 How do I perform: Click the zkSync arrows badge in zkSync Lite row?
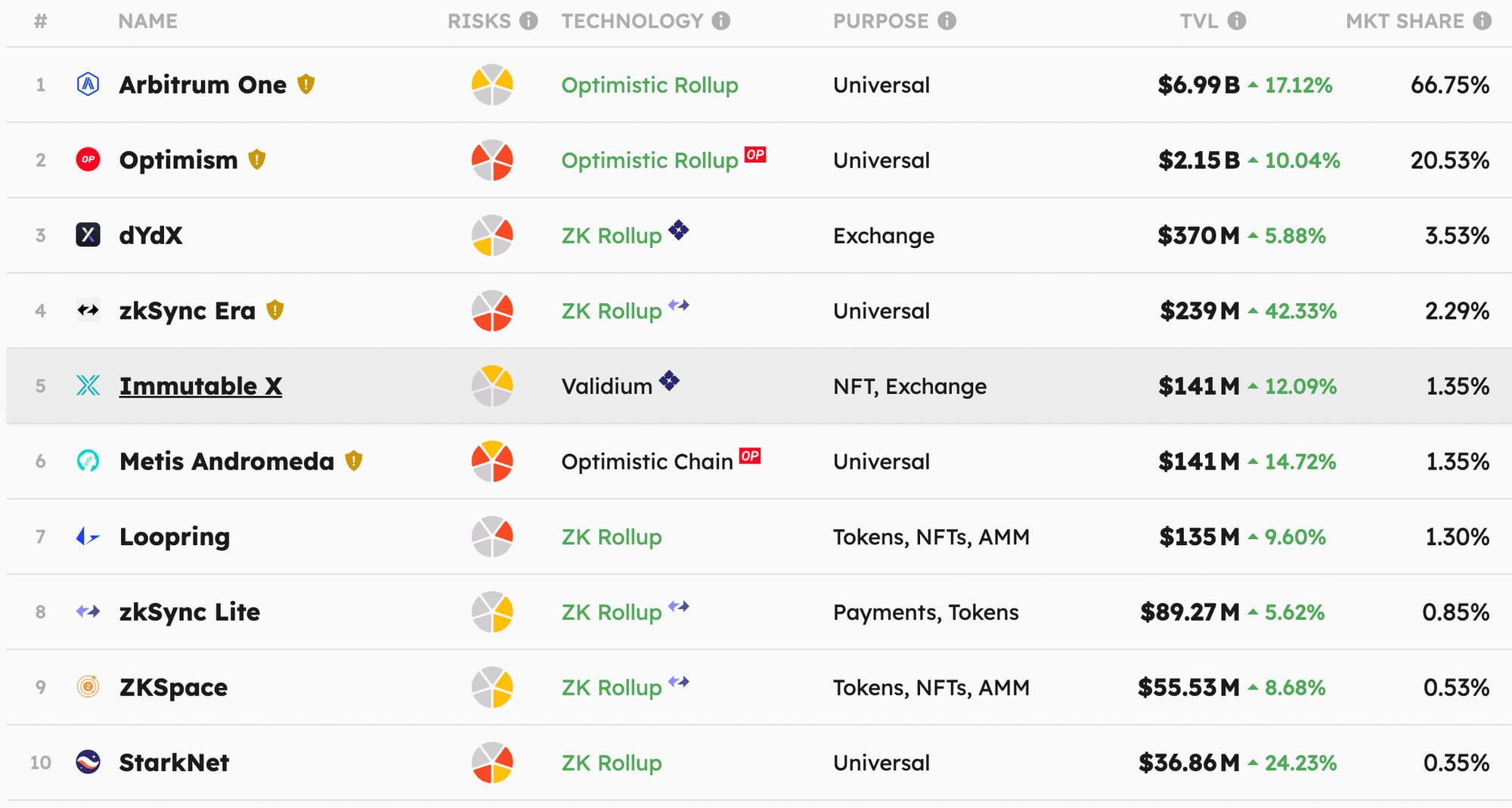[x=679, y=606]
